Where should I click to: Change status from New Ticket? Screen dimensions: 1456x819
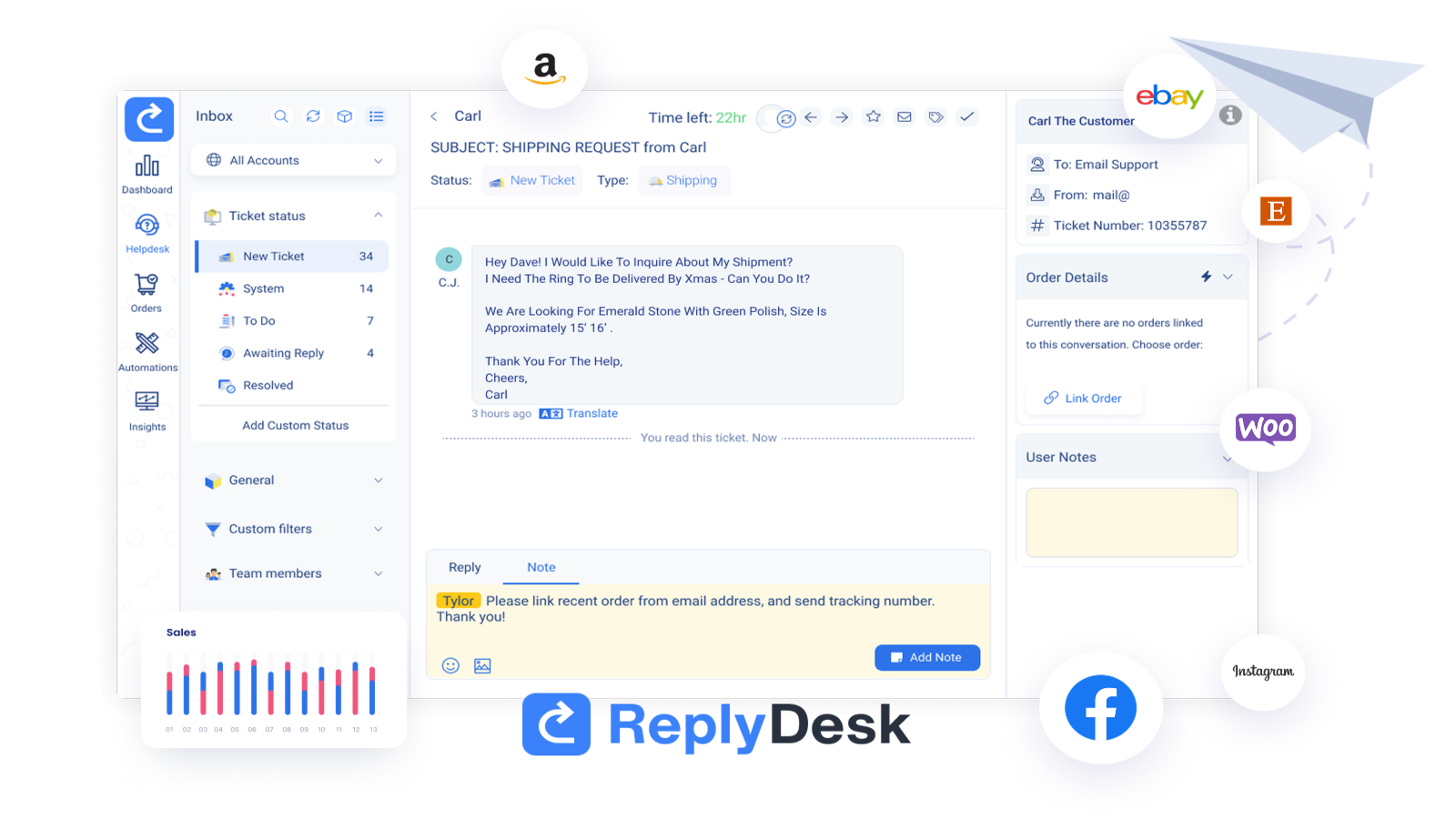[532, 180]
